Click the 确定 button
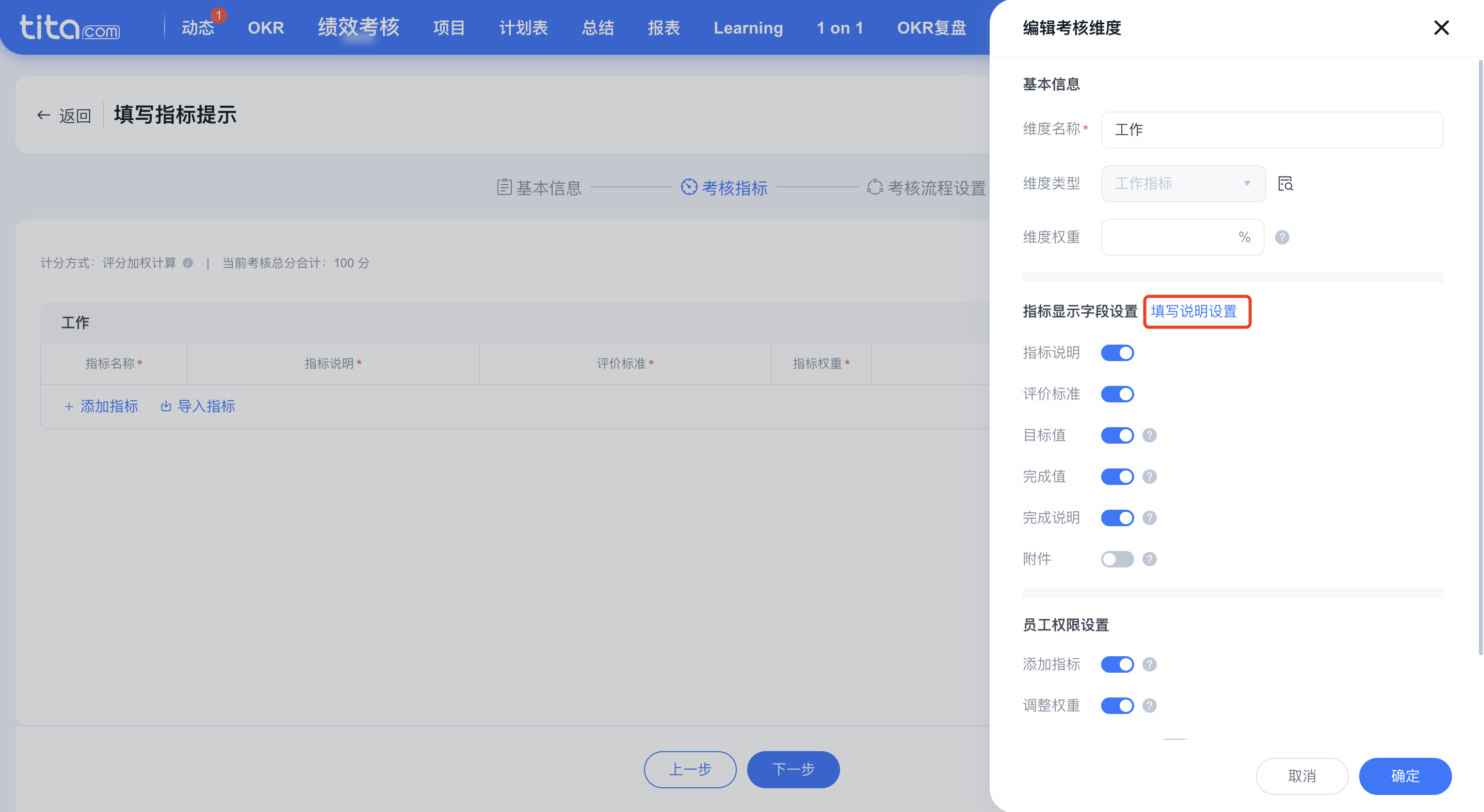This screenshot has height=812, width=1484. (x=1405, y=776)
